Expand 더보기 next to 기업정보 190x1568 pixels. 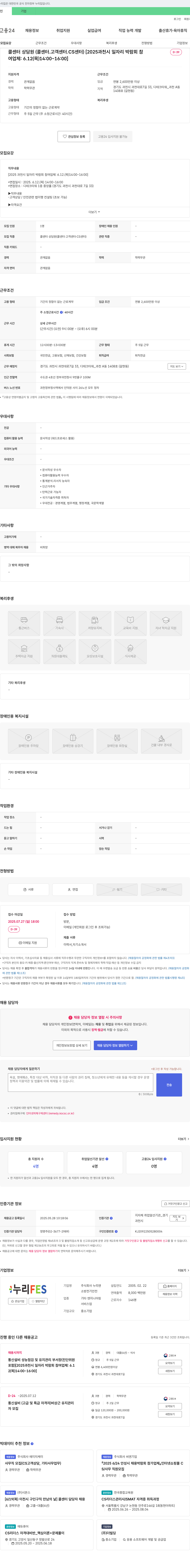(183, 1270)
